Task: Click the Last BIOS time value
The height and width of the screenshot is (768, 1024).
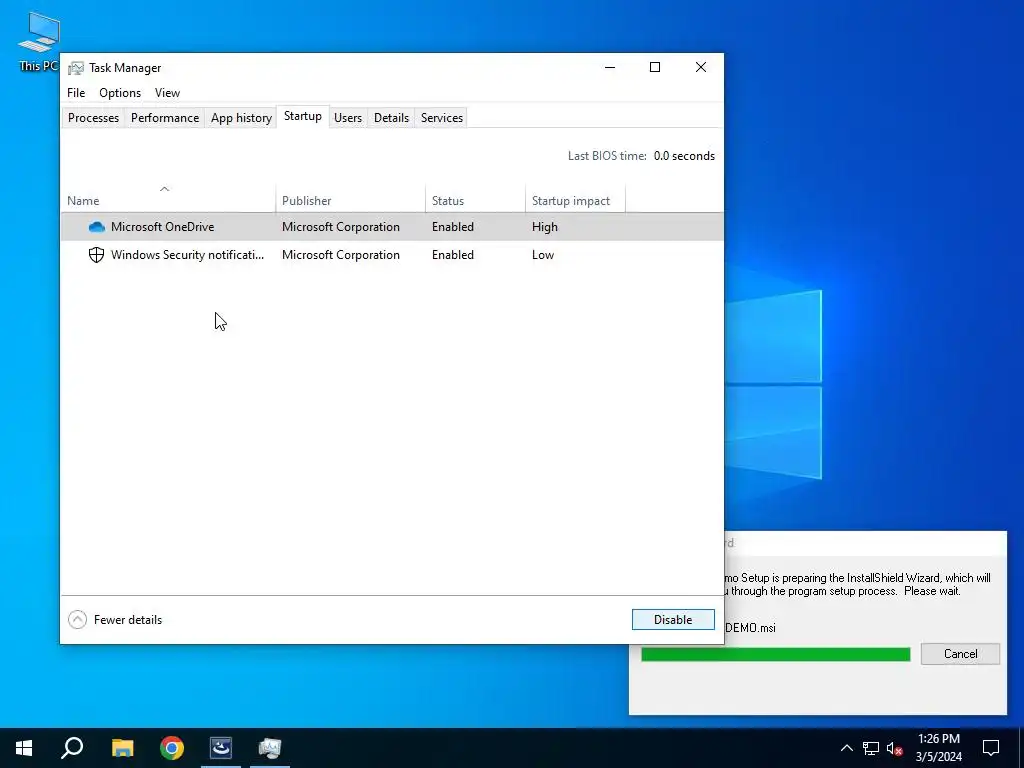Action: tap(684, 156)
